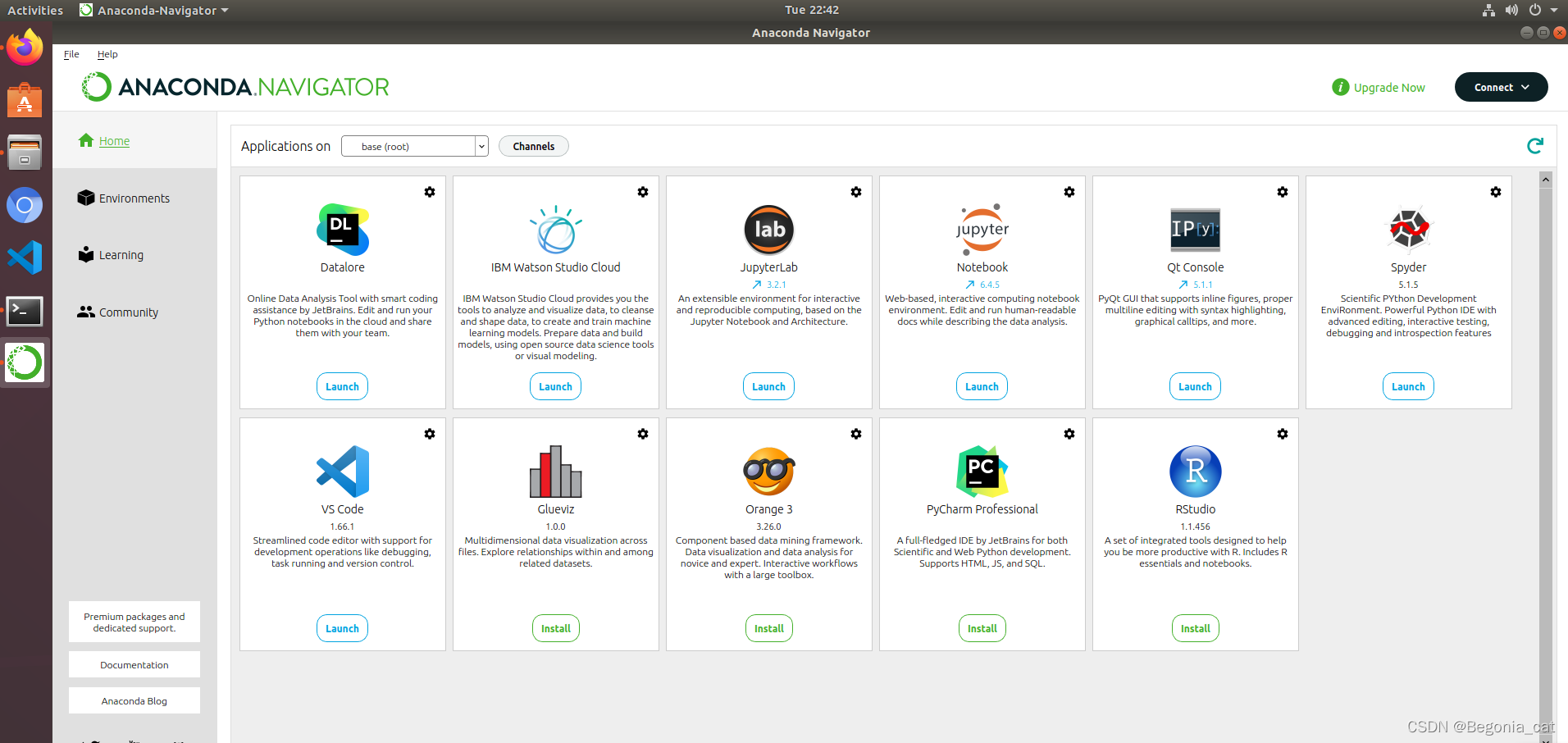1568x743 pixels.
Task: Launch Jupyter Notebook
Action: point(982,386)
